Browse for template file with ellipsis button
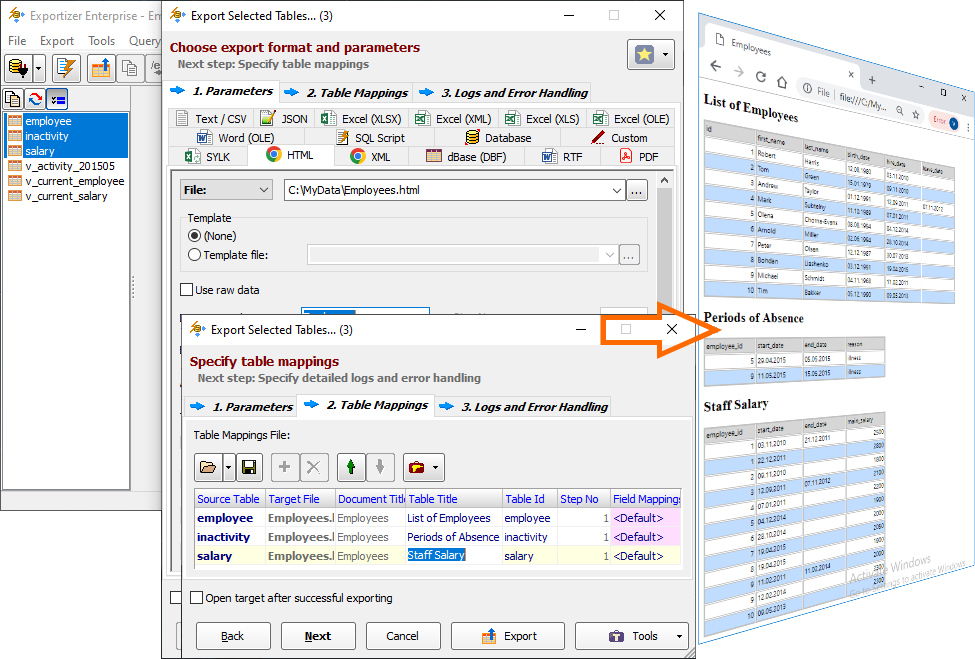The width and height of the screenshot is (975, 659). (629, 255)
